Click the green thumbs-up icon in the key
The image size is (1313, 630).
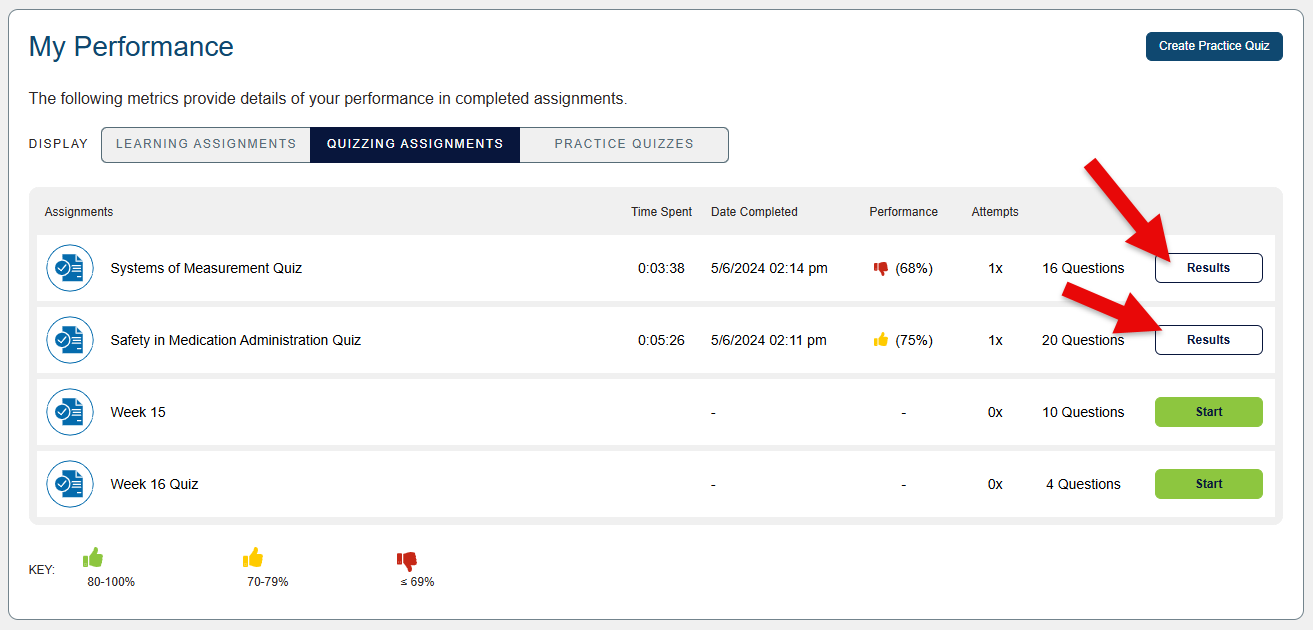(x=93, y=558)
